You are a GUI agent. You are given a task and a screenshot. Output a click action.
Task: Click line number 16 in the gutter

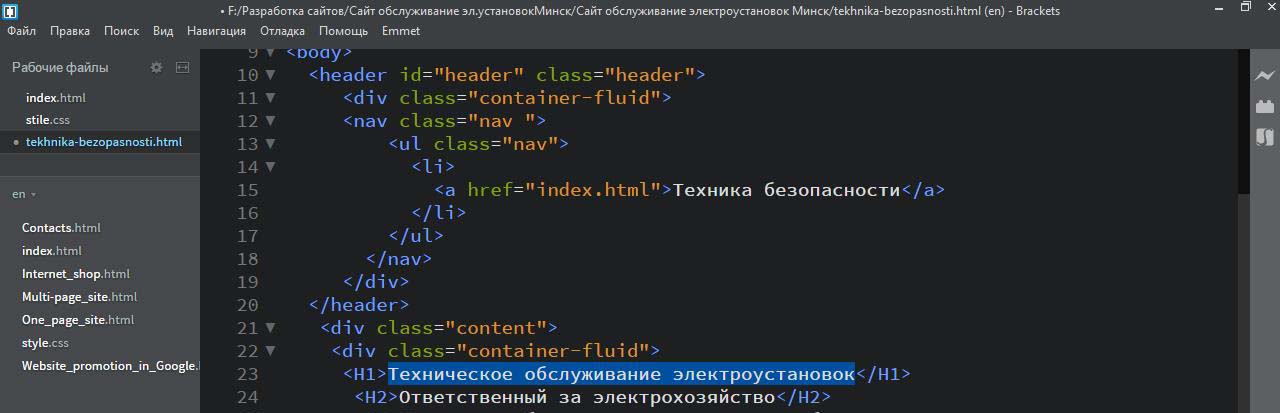[x=246, y=213]
